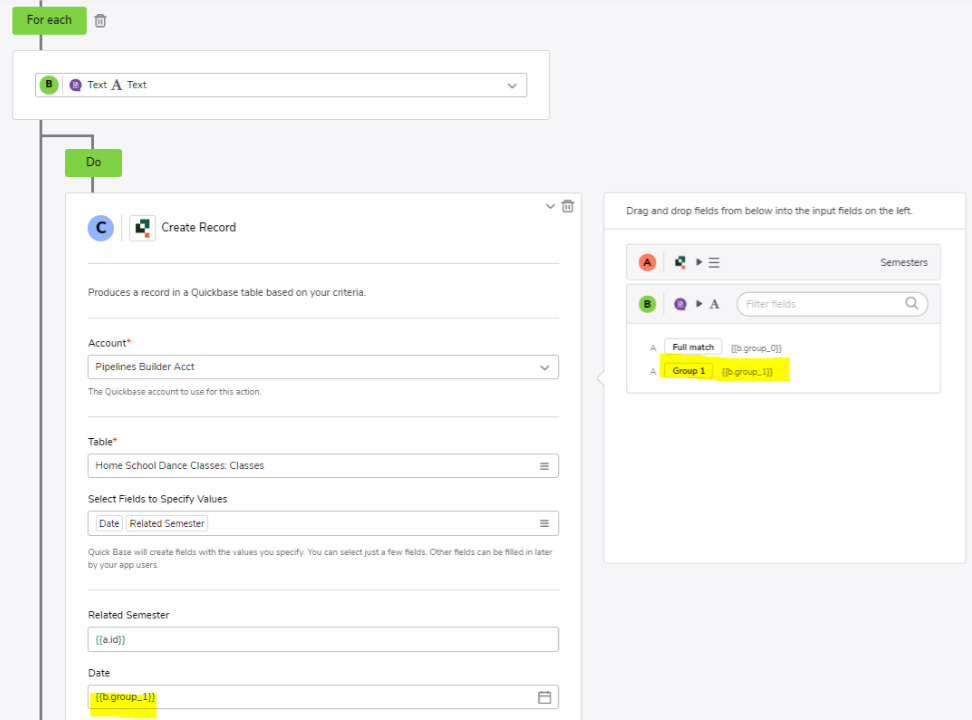Click the purple Text icon in step B row
This screenshot has width=972, height=720.
pyautogui.click(x=680, y=304)
